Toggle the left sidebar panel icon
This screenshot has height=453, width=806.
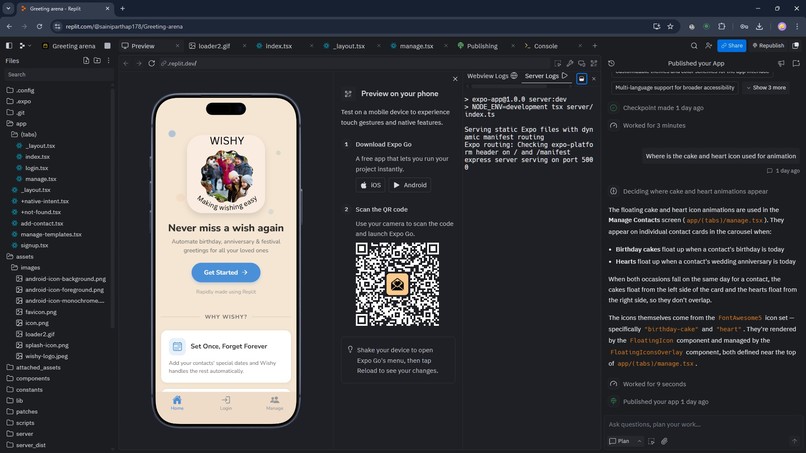click(9, 46)
